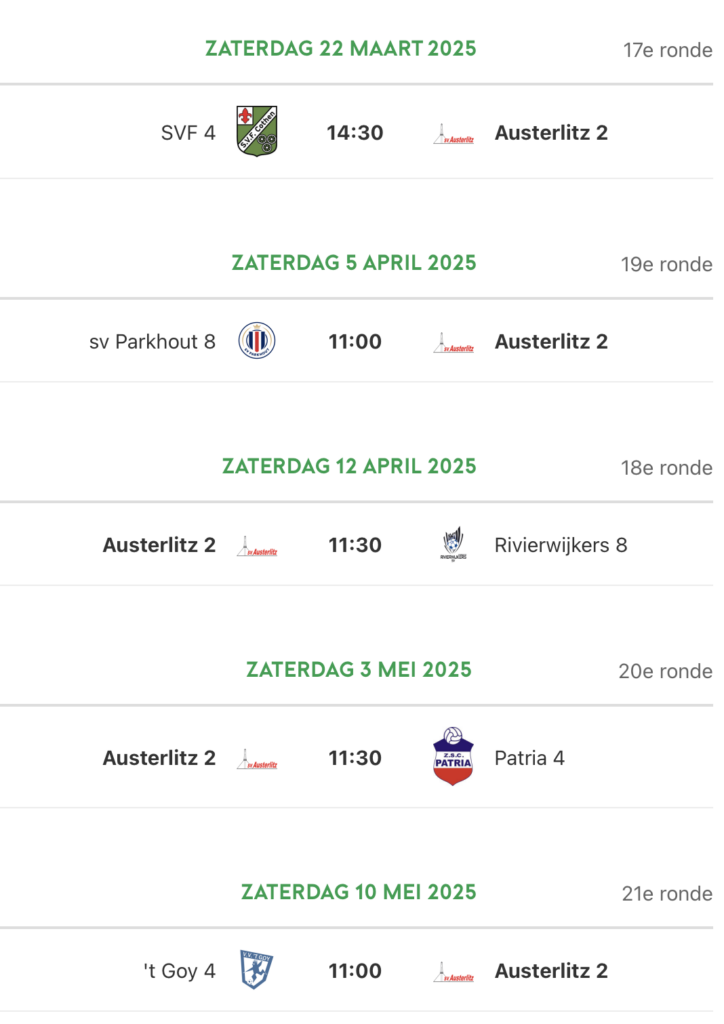The image size is (724, 1024).
Task: Click the Rivierwijkers club logo
Action: (453, 545)
